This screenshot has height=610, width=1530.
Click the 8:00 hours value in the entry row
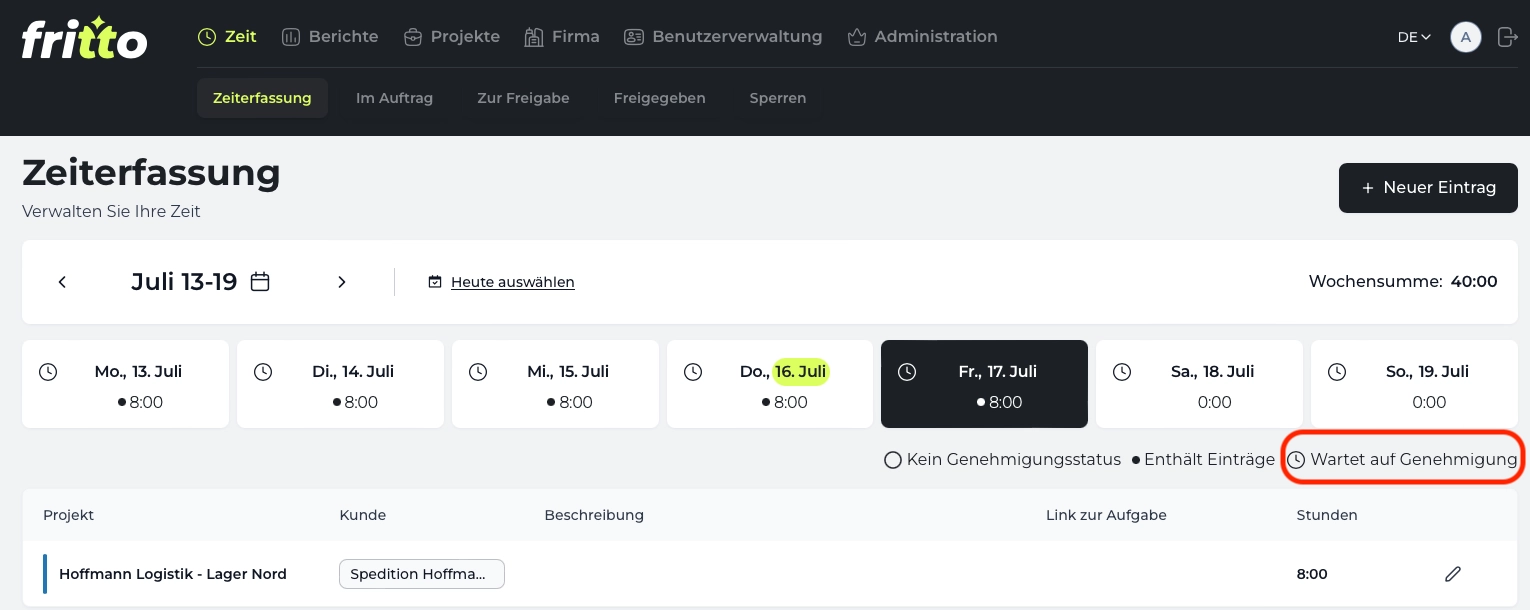[1312, 574]
